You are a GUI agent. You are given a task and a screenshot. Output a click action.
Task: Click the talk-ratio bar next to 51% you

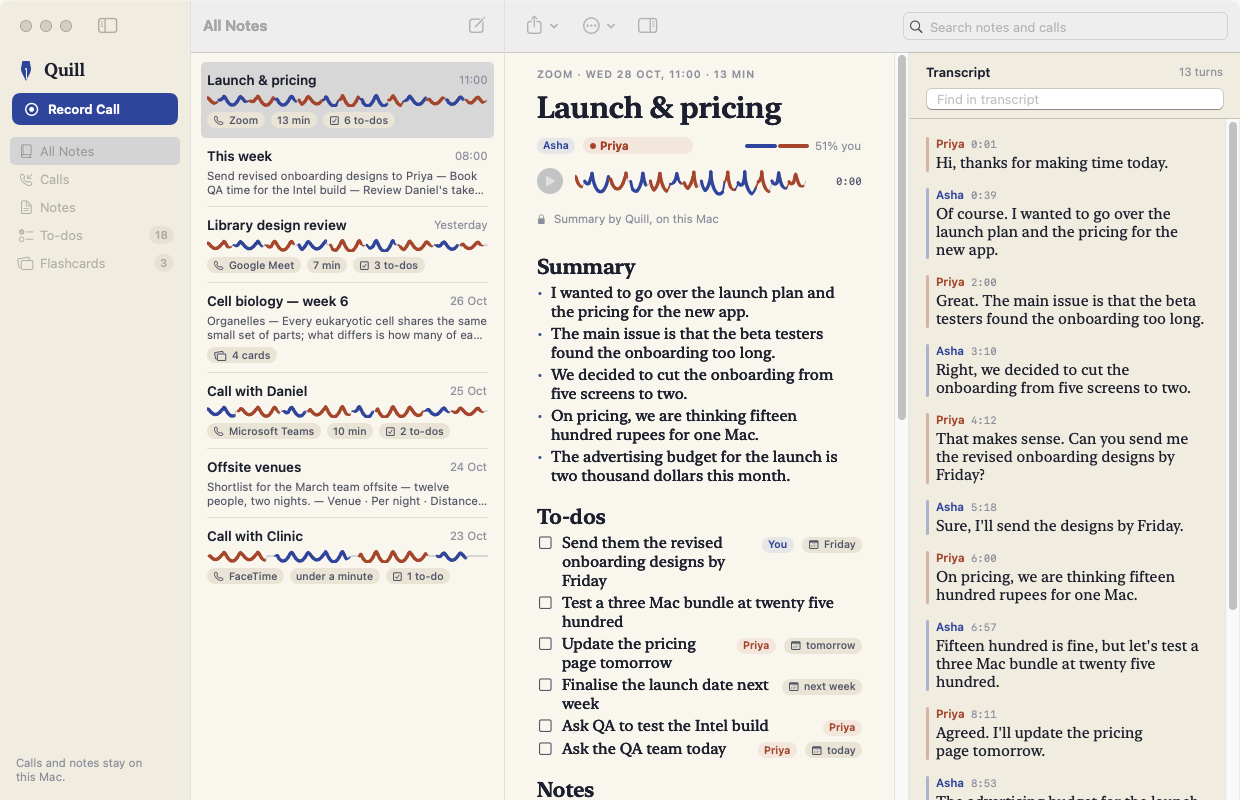click(x=777, y=146)
